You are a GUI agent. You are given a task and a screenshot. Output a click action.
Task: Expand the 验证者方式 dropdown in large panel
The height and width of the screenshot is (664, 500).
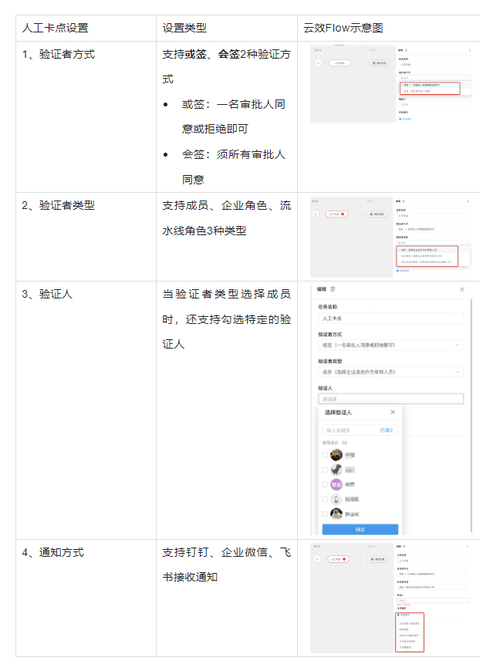pos(390,345)
